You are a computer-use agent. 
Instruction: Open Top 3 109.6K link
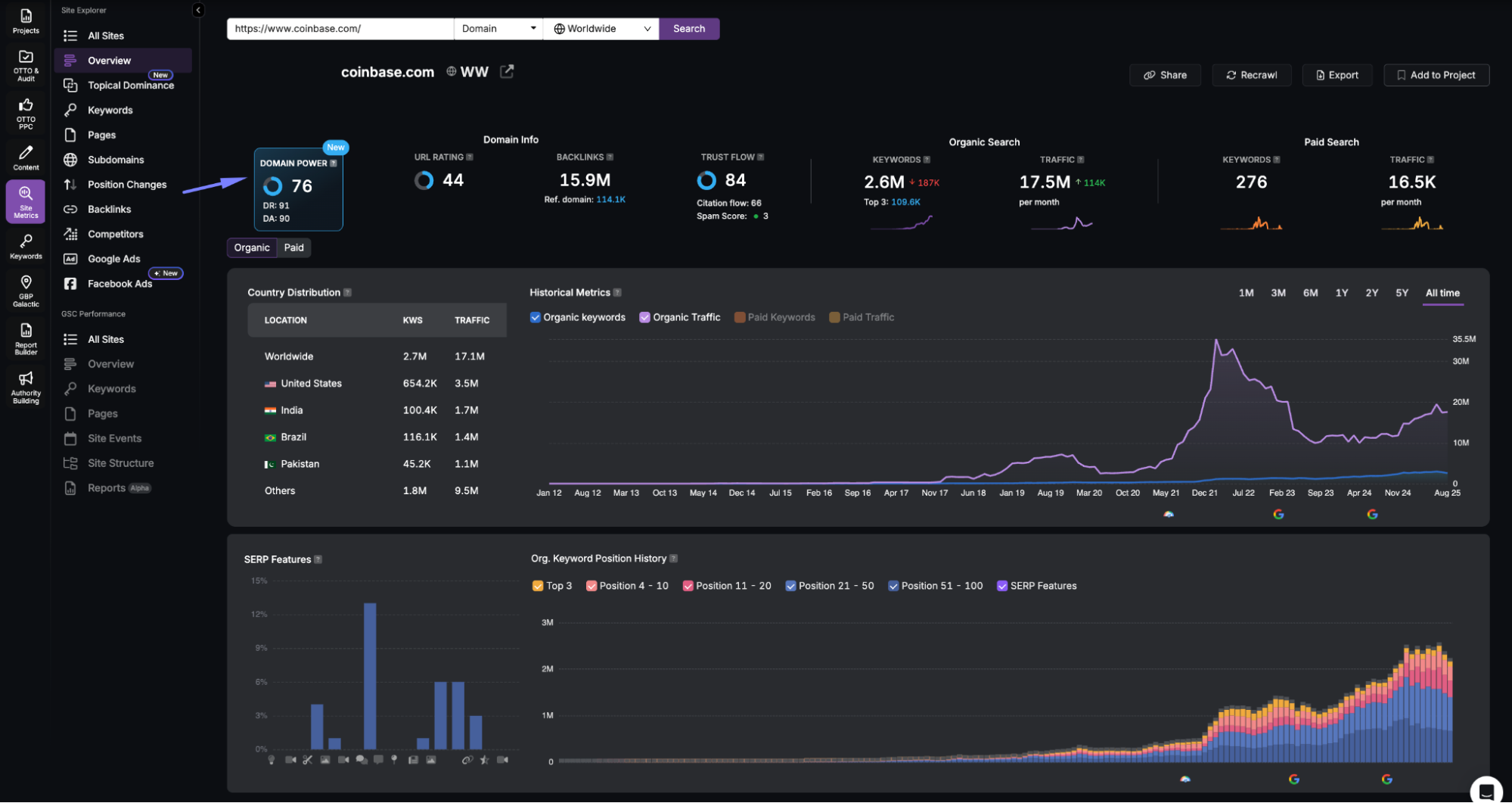(x=905, y=202)
